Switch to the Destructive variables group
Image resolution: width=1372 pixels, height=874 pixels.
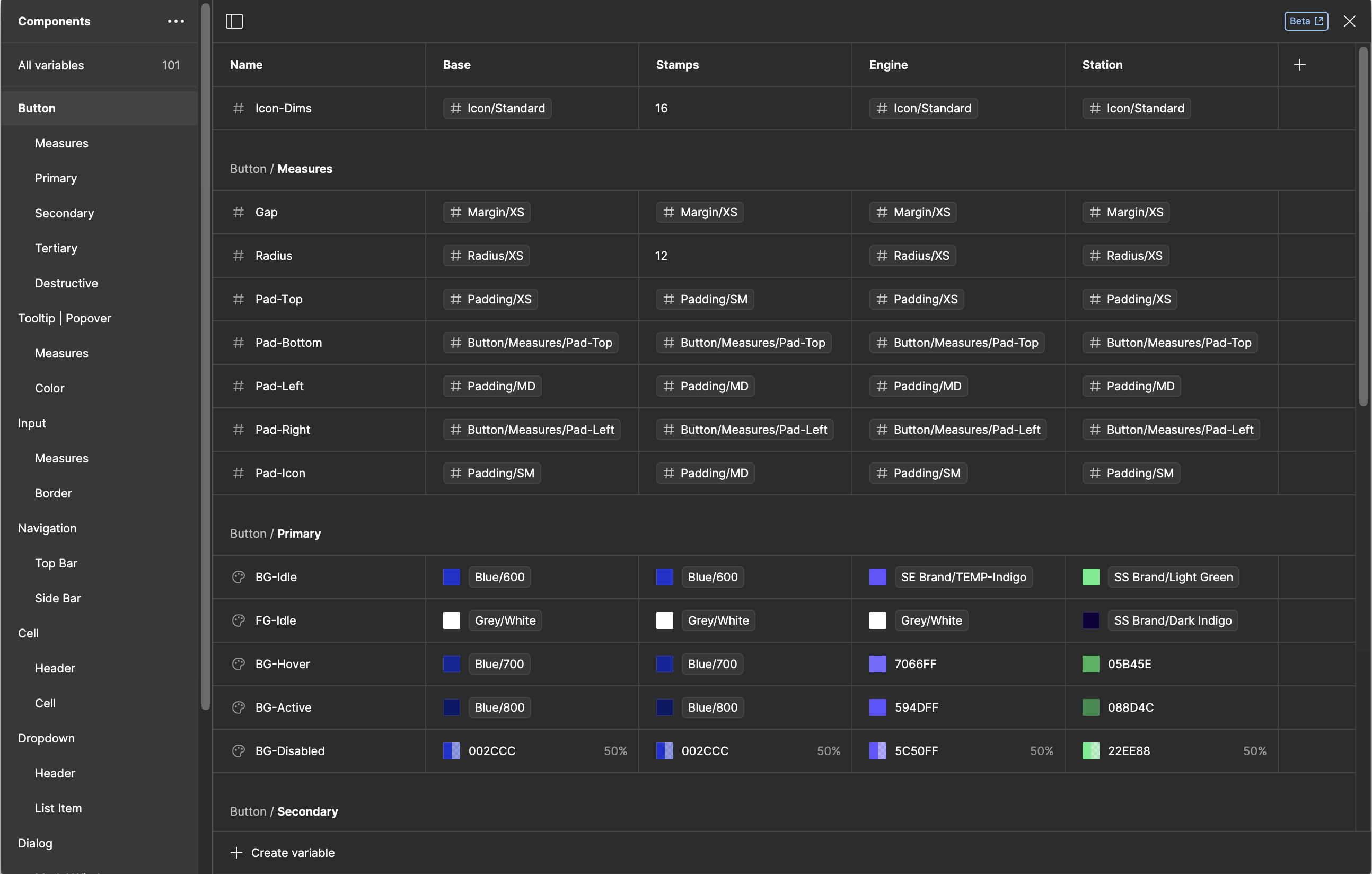click(66, 283)
